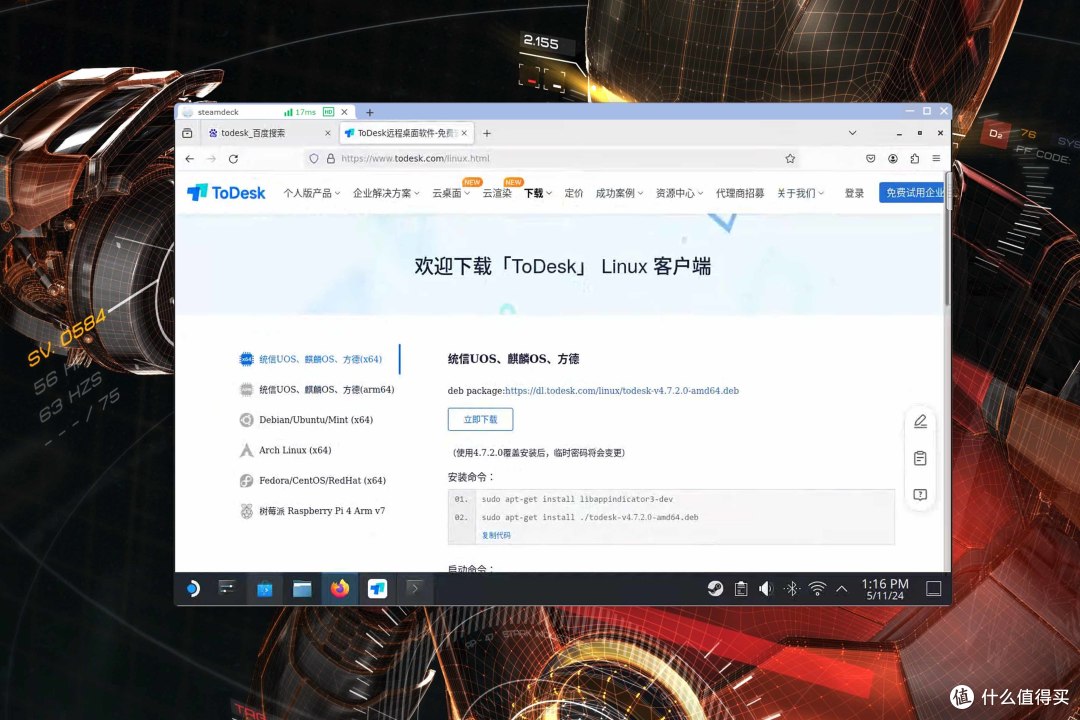1080x720 pixels.
Task: Go forward with browser forward arrow
Action: 211,159
